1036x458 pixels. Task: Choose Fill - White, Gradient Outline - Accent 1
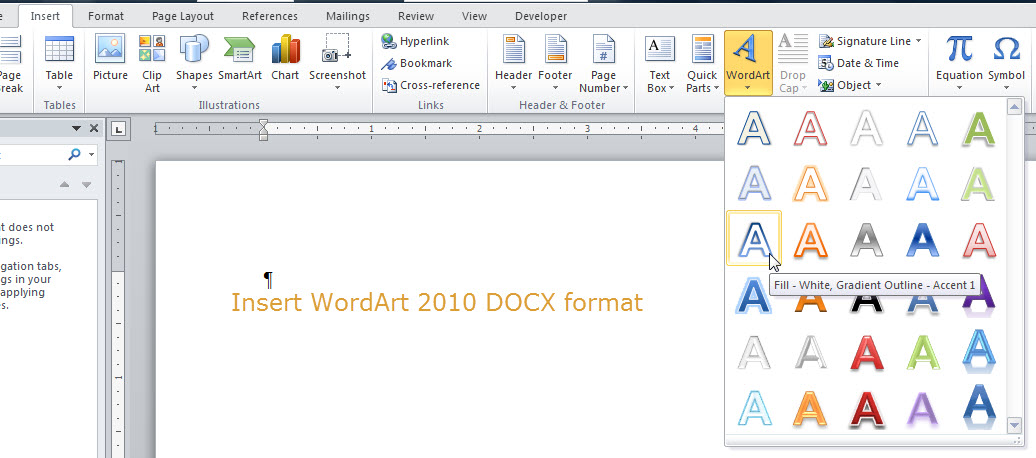point(754,239)
